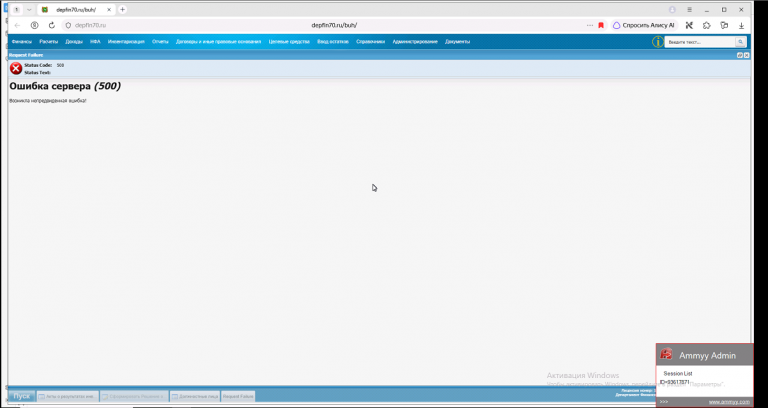The height and width of the screenshot is (408, 768).
Task: Open the browser downloads
Action: [742, 25]
